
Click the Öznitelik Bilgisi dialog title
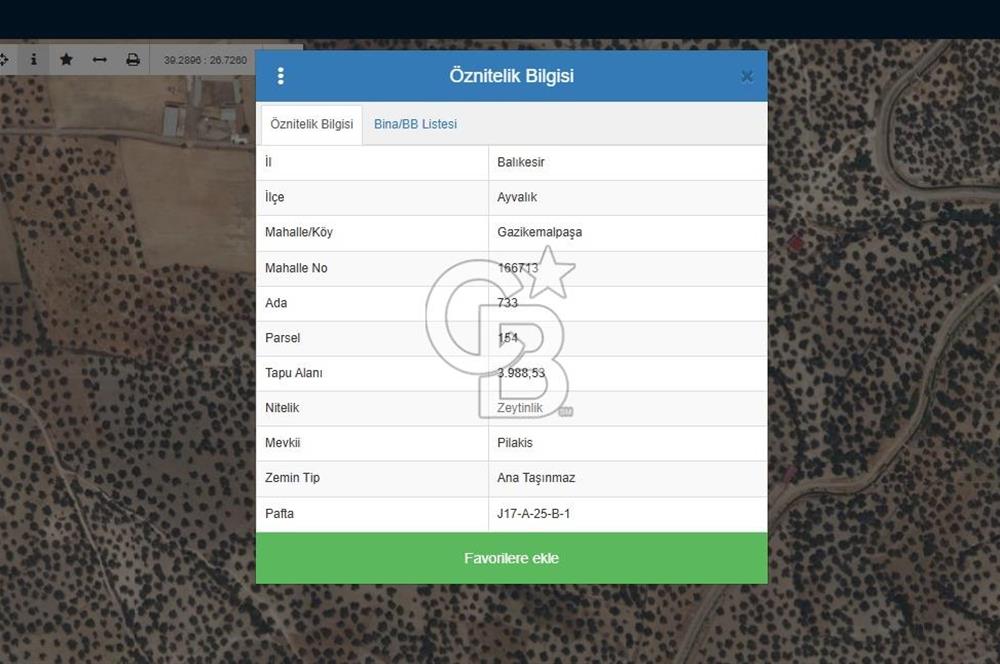click(511, 76)
